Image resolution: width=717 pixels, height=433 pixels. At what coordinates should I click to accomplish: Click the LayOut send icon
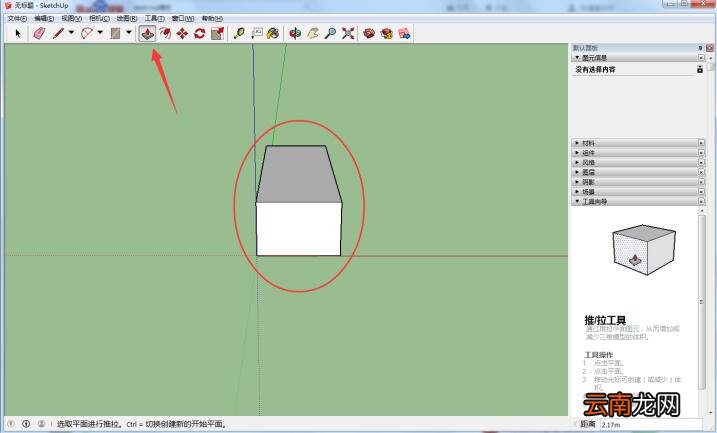pyautogui.click(x=404, y=33)
